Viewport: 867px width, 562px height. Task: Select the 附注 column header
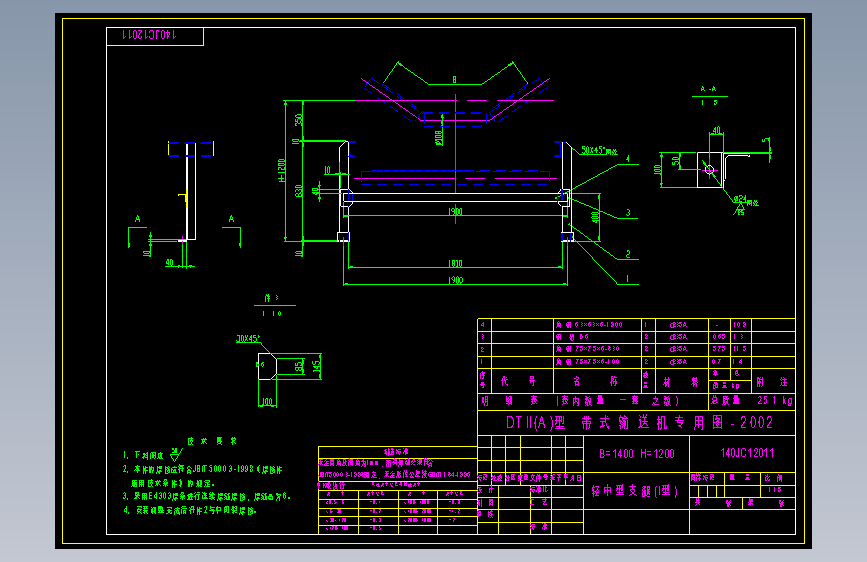(x=771, y=382)
